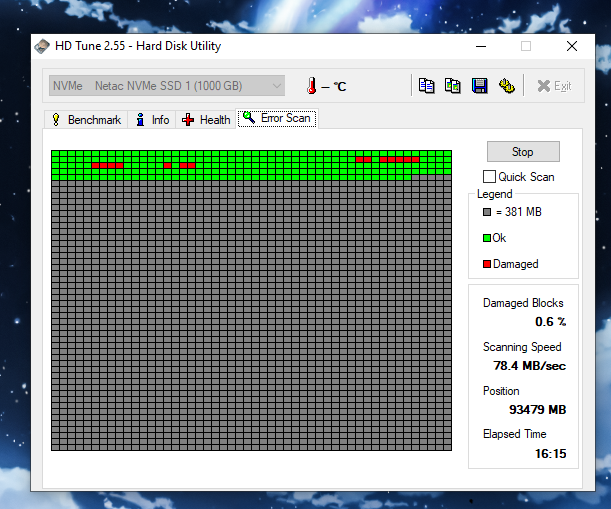The width and height of the screenshot is (611, 509).
Task: Switch to the Info tab
Action: (x=152, y=120)
